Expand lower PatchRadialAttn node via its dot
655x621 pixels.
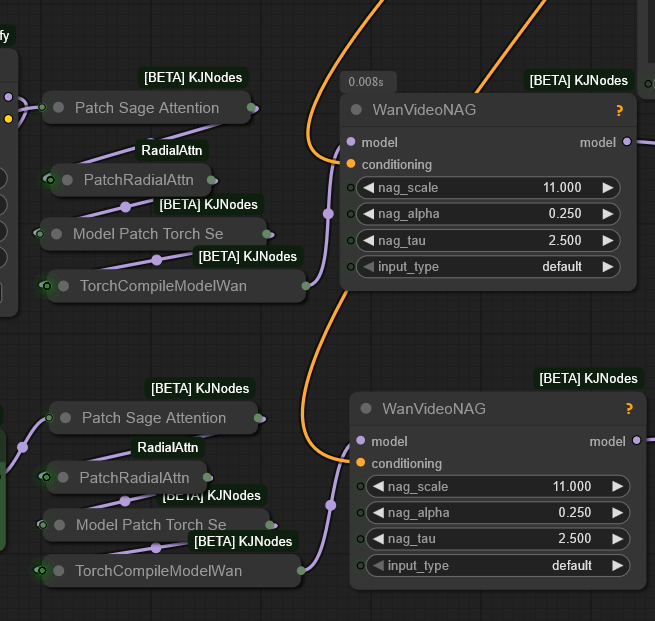click(63, 477)
